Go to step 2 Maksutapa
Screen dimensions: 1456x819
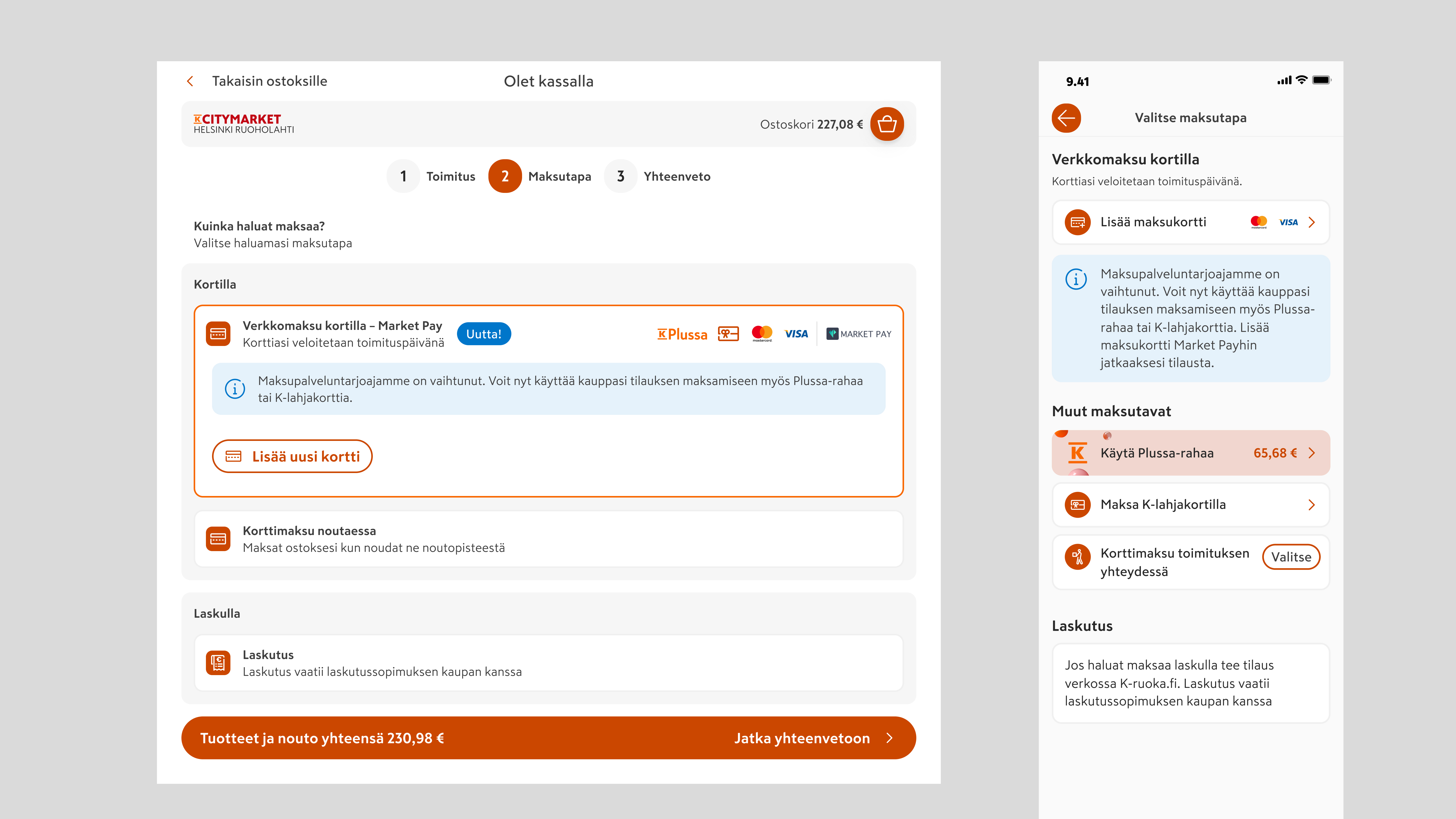(540, 176)
